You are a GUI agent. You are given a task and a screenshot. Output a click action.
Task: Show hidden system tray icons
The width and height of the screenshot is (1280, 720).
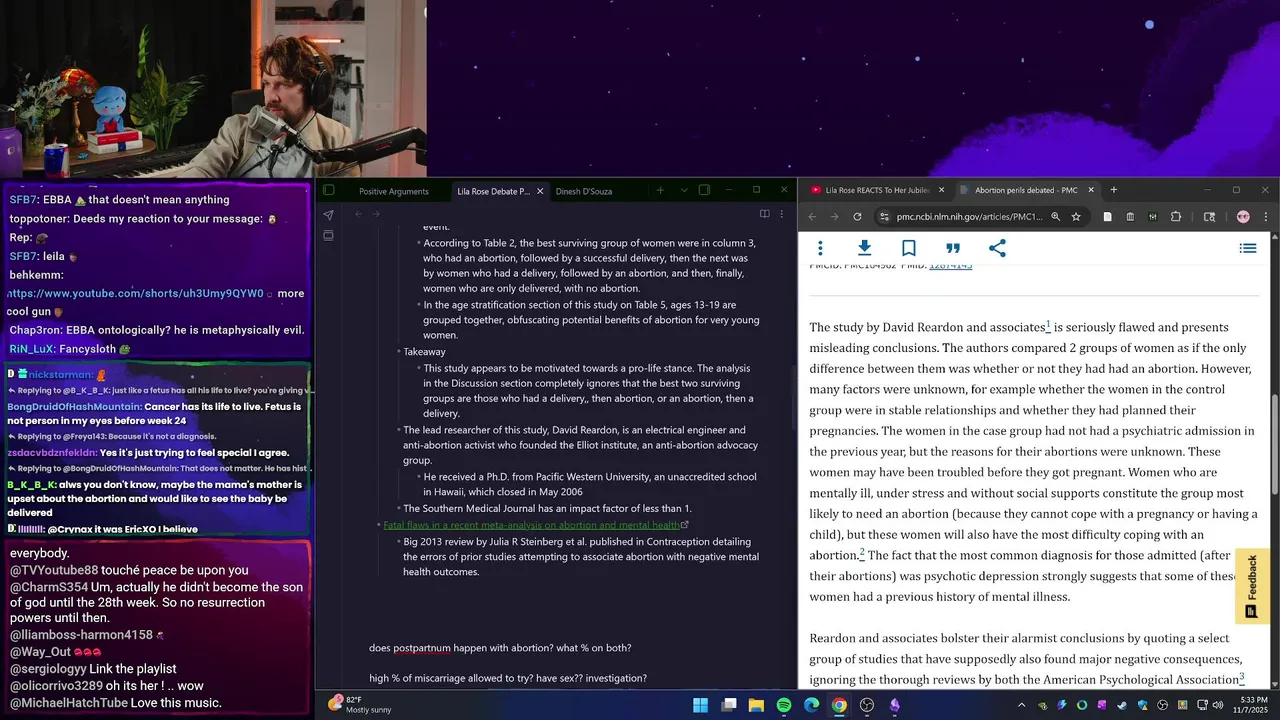coord(1022,705)
